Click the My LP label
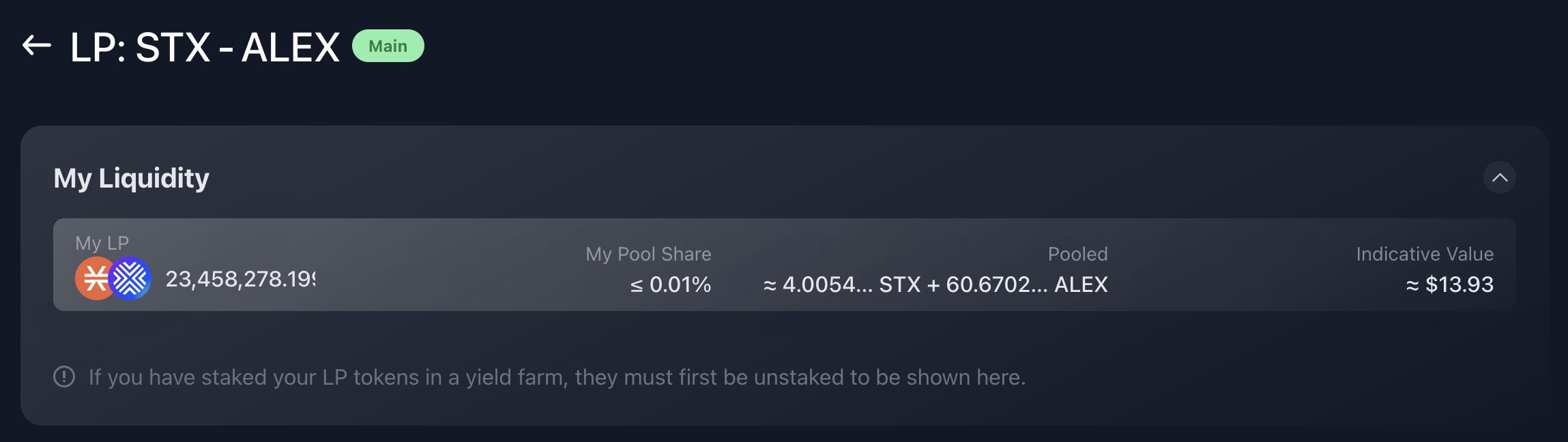Image resolution: width=1568 pixels, height=442 pixels. point(102,243)
